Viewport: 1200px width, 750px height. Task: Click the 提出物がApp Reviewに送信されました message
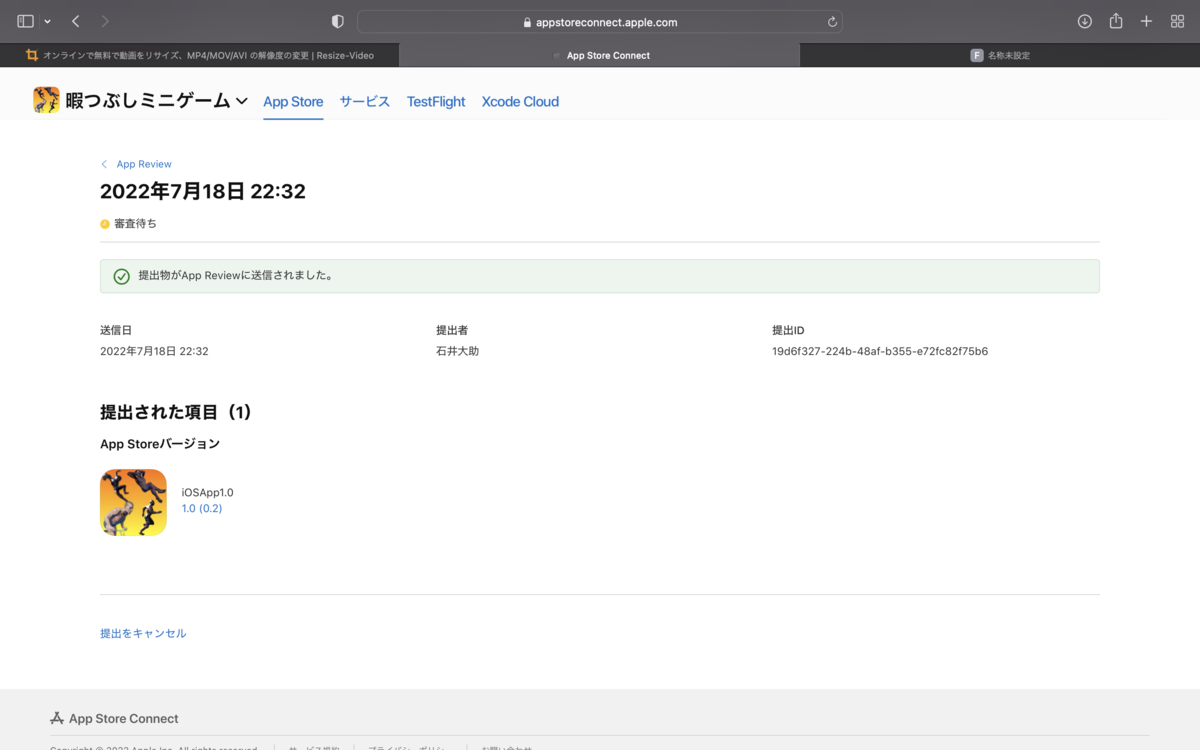(x=236, y=275)
